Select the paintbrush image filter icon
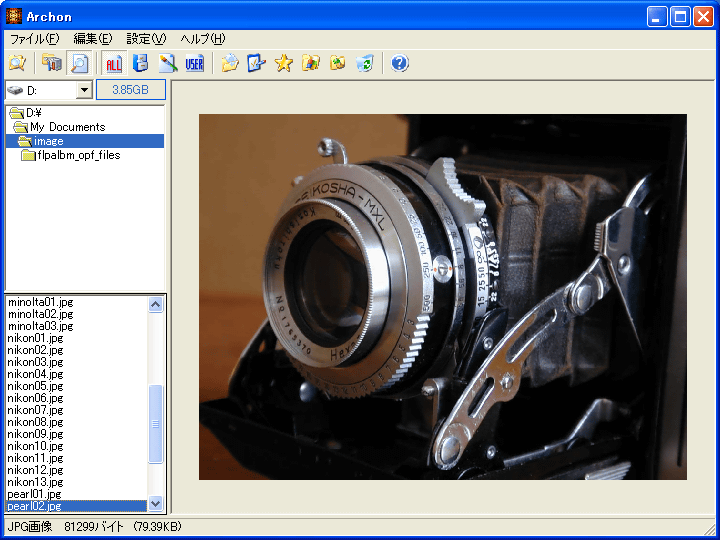This screenshot has height=540, width=720. coord(168,63)
